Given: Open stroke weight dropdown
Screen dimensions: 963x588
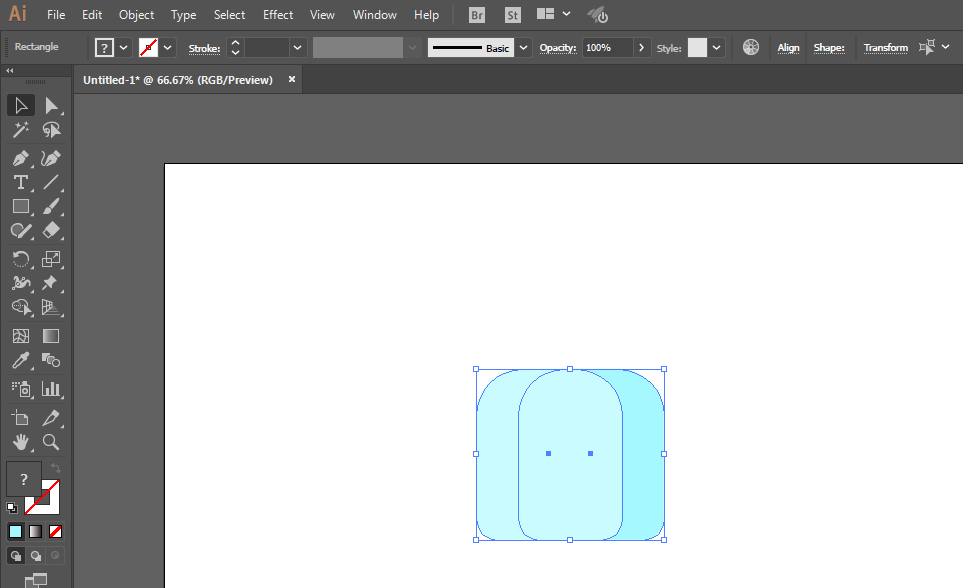Looking at the screenshot, I should click(297, 47).
